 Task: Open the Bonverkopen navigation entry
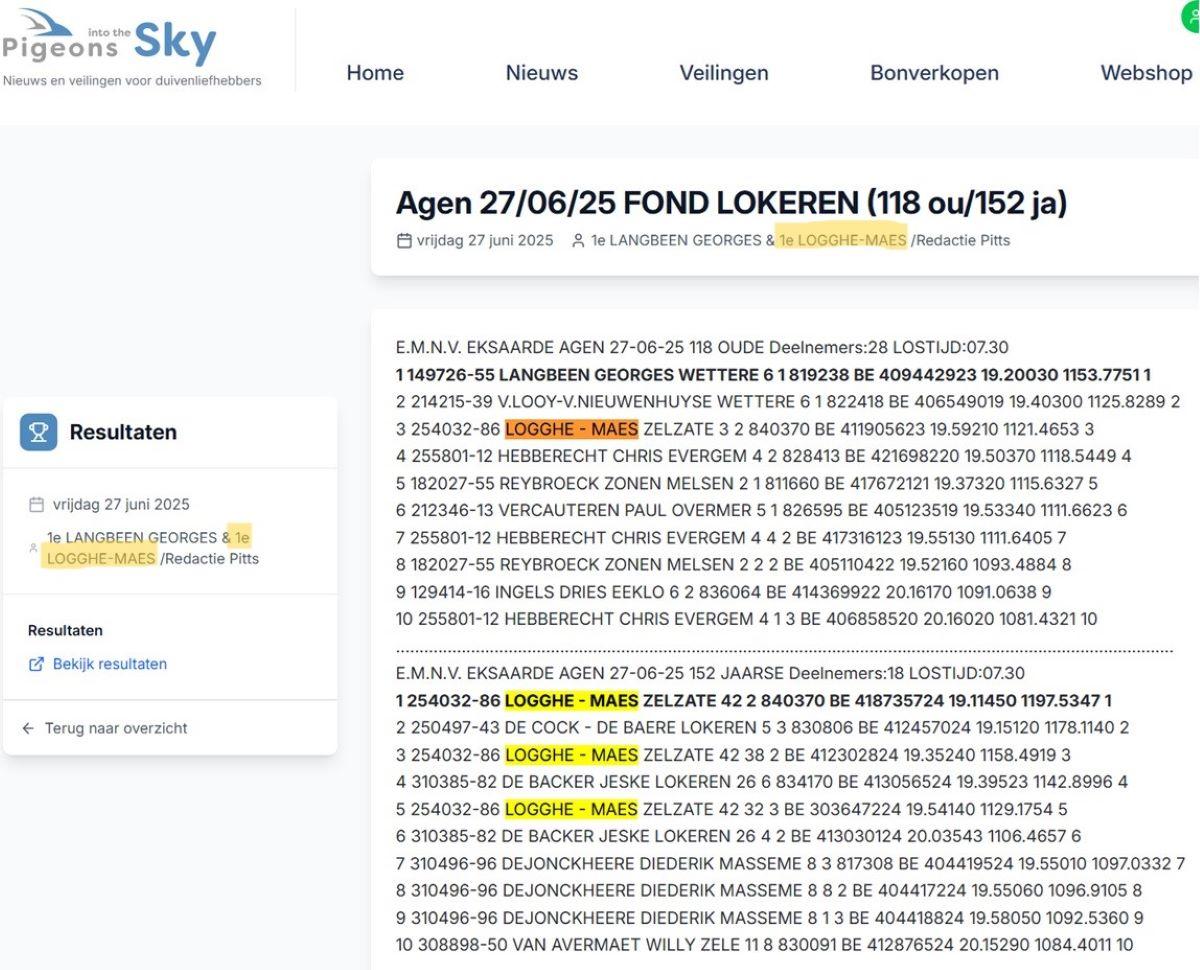[934, 72]
